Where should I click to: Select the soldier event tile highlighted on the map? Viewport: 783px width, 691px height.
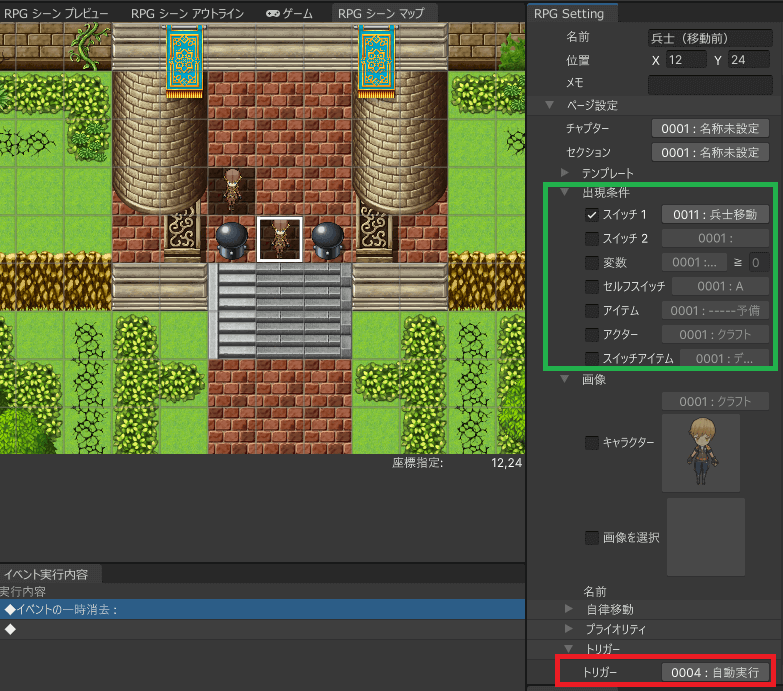click(x=281, y=239)
